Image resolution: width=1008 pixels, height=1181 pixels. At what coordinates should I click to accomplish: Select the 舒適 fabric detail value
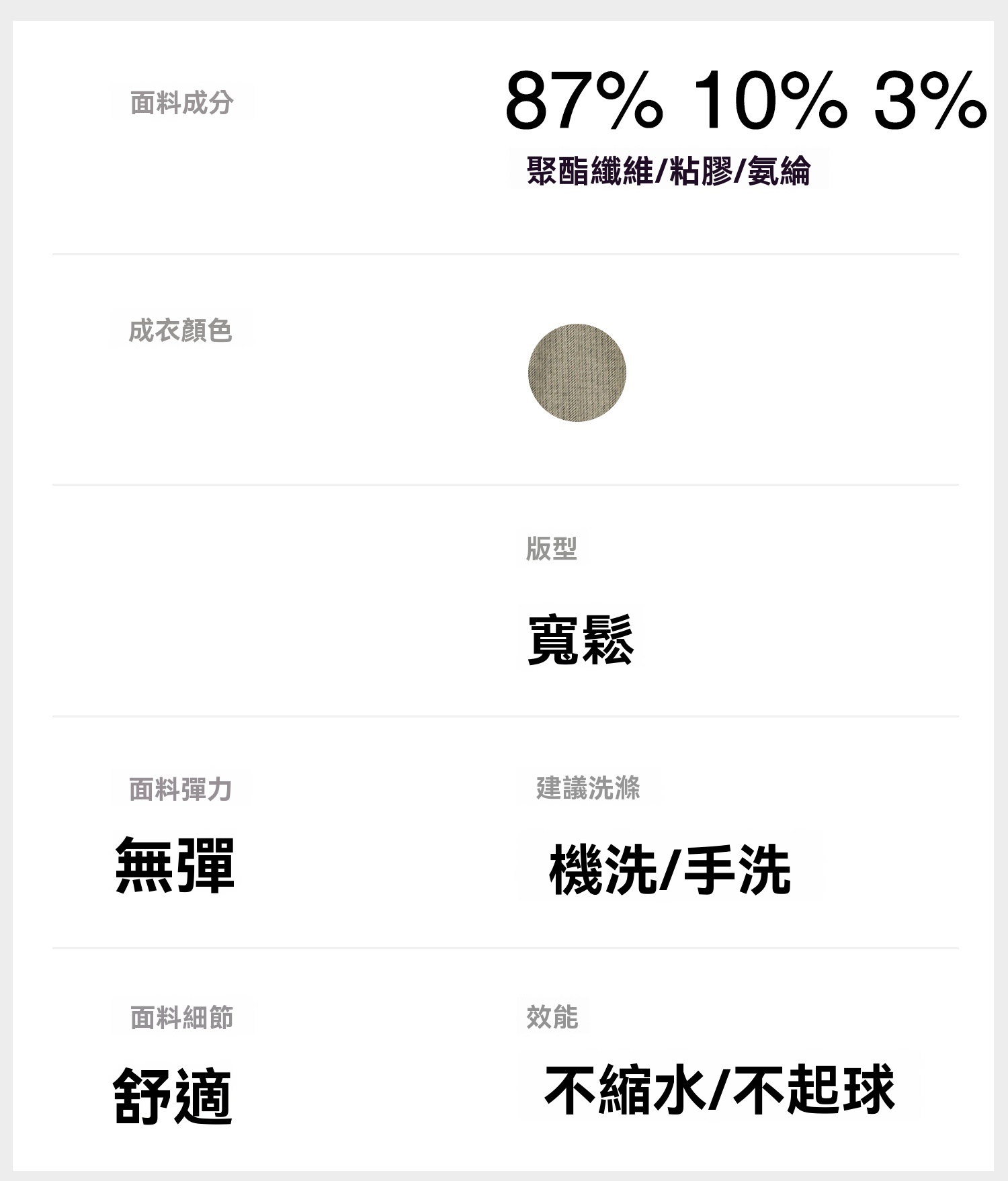click(x=173, y=1096)
